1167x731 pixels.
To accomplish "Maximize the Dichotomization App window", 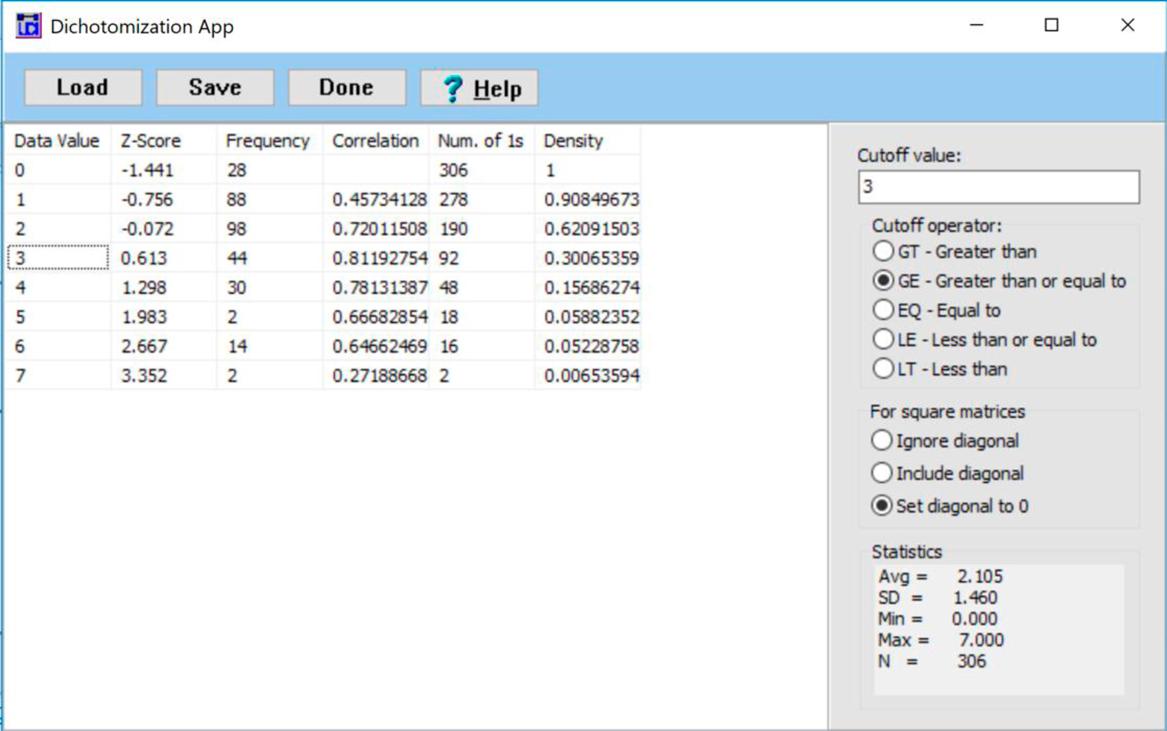I will coord(1051,26).
